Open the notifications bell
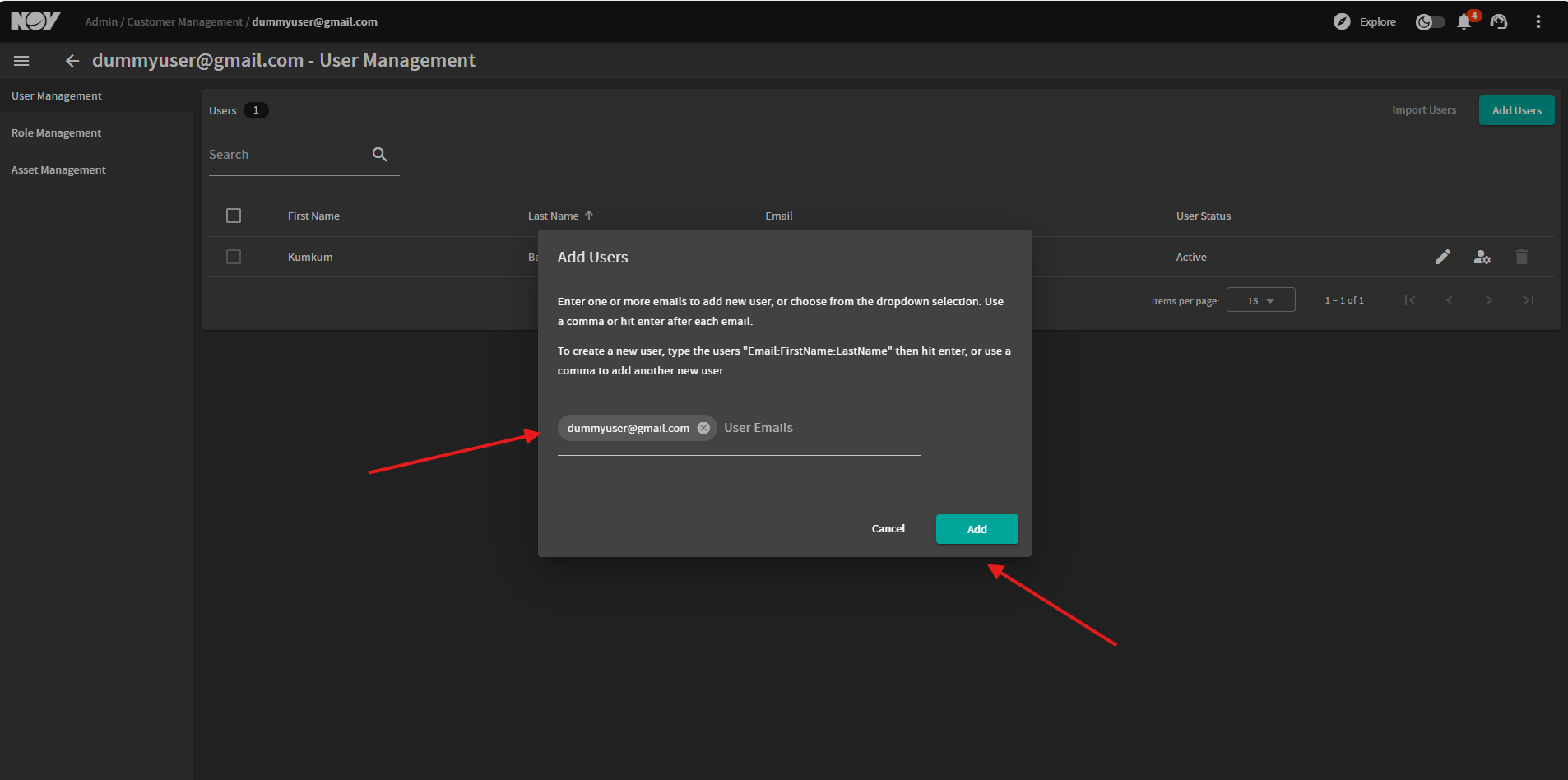This screenshot has width=1568, height=780. click(1465, 21)
